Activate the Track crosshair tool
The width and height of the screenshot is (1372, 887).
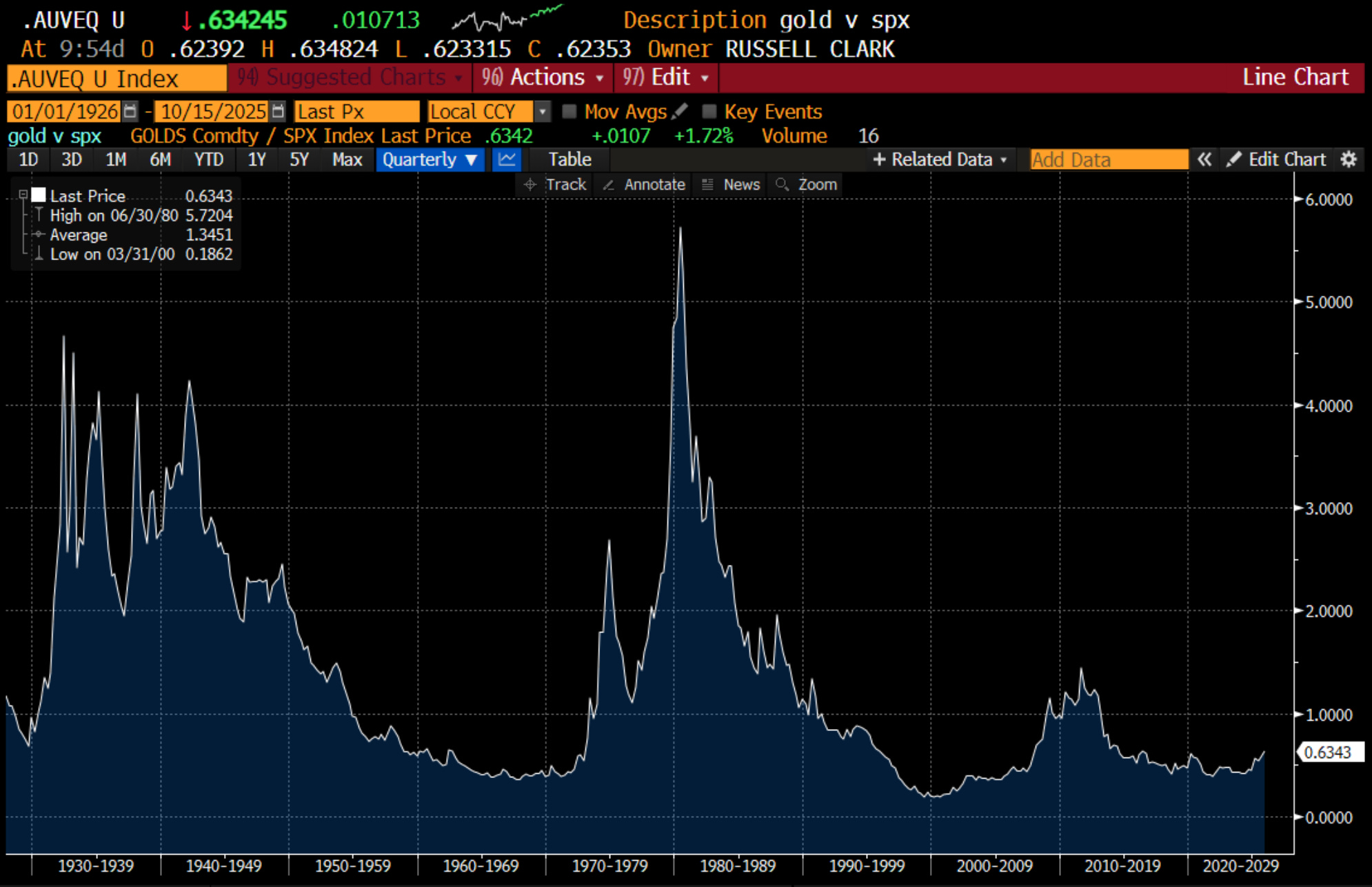tap(556, 185)
